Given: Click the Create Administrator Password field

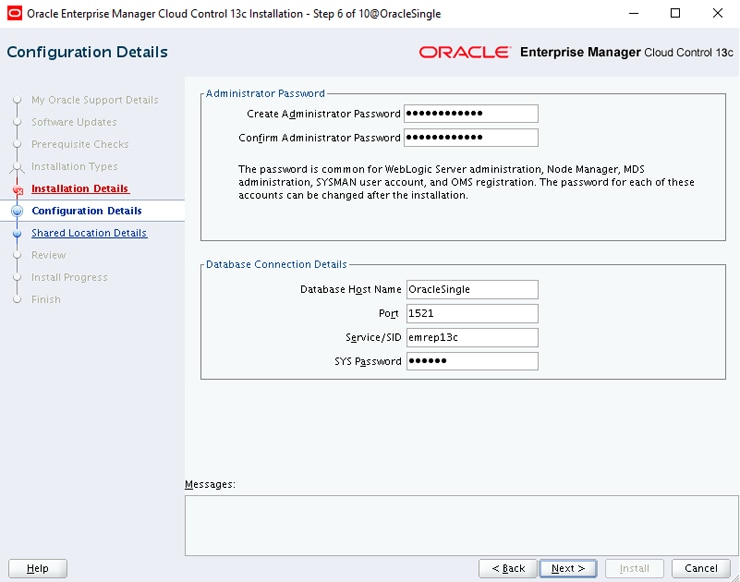Looking at the screenshot, I should 471,113.
